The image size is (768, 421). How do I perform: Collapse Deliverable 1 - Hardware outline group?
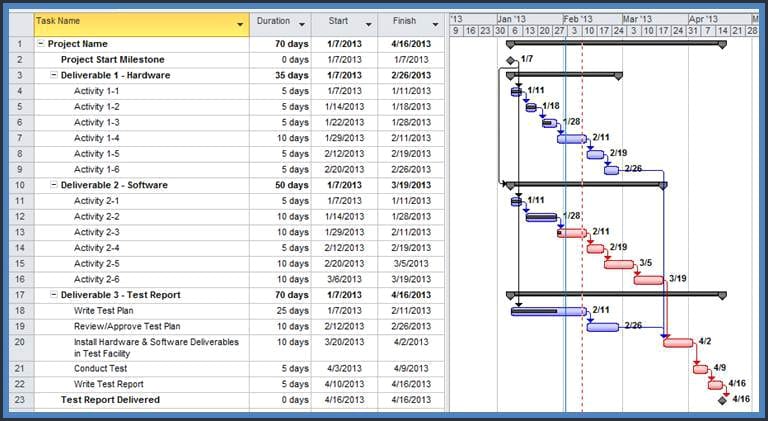tap(54, 75)
